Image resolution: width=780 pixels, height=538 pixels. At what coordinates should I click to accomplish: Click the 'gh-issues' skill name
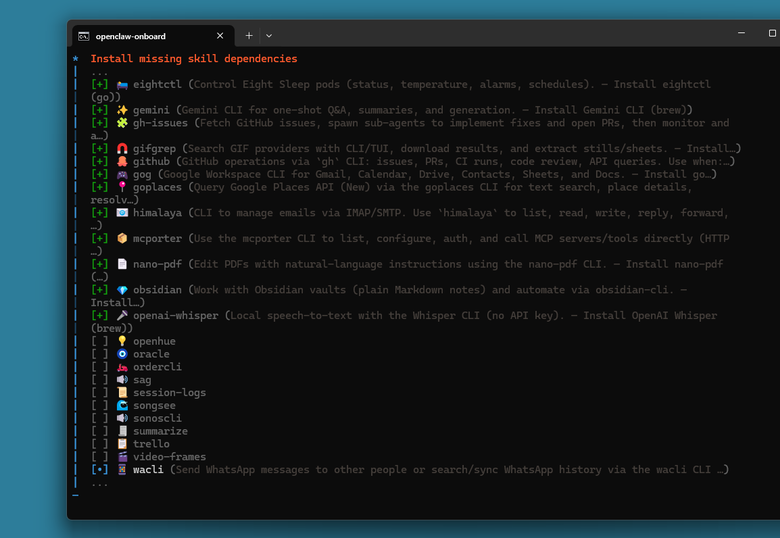[160, 123]
